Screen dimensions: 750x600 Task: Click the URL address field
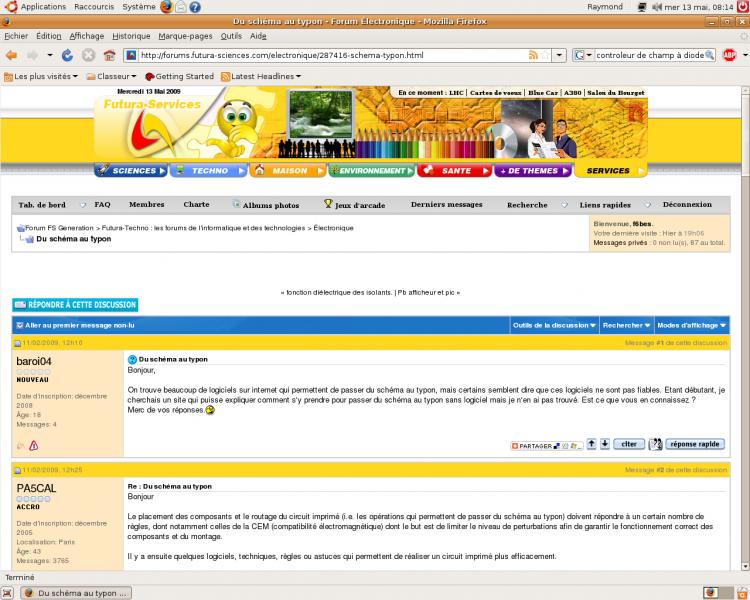[x=333, y=56]
